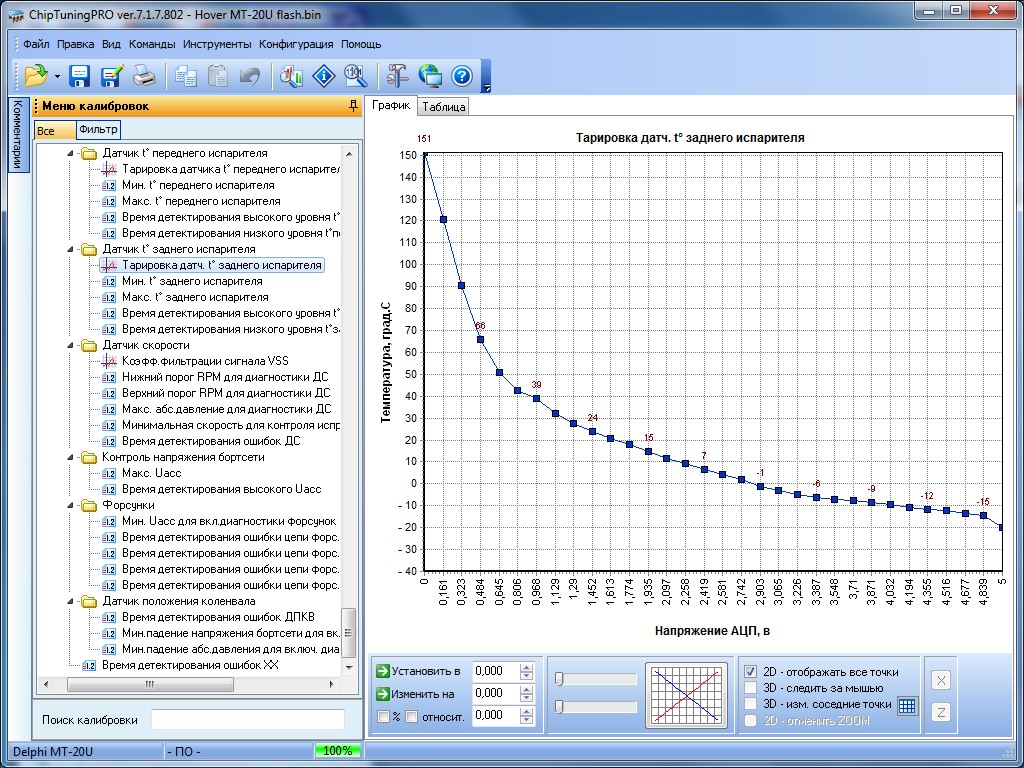Viewport: 1024px width, 768px height.
Task: Click the hammer and wrench tools icon
Action: (397, 75)
